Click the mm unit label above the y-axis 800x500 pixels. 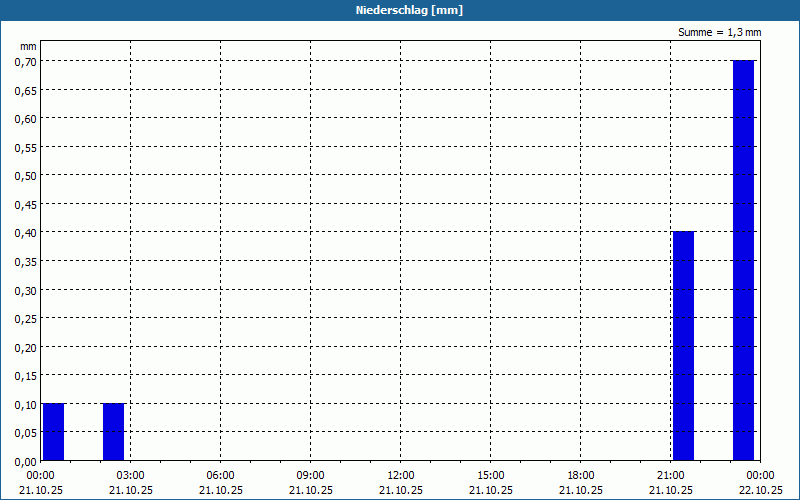pos(29,46)
